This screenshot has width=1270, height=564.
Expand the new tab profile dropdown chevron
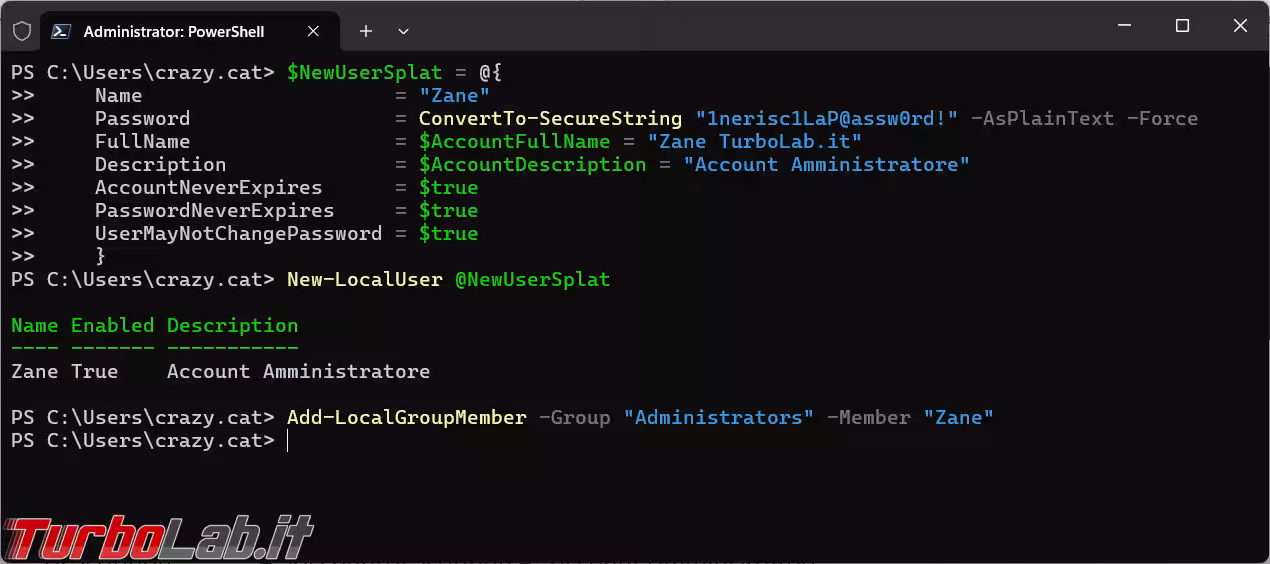click(403, 31)
